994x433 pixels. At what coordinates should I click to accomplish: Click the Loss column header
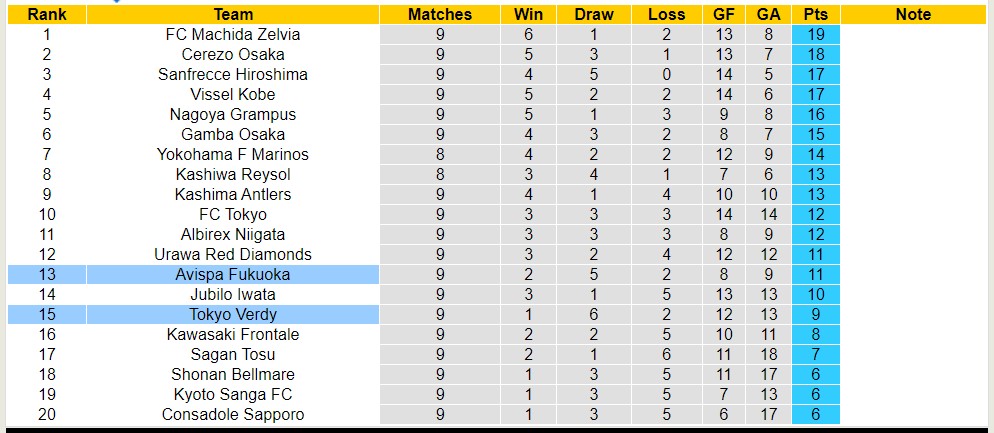[x=666, y=14]
